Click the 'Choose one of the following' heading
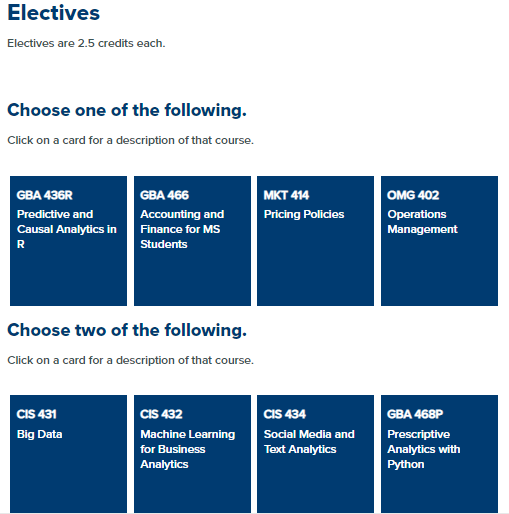The width and height of the screenshot is (509, 514). coord(127,110)
